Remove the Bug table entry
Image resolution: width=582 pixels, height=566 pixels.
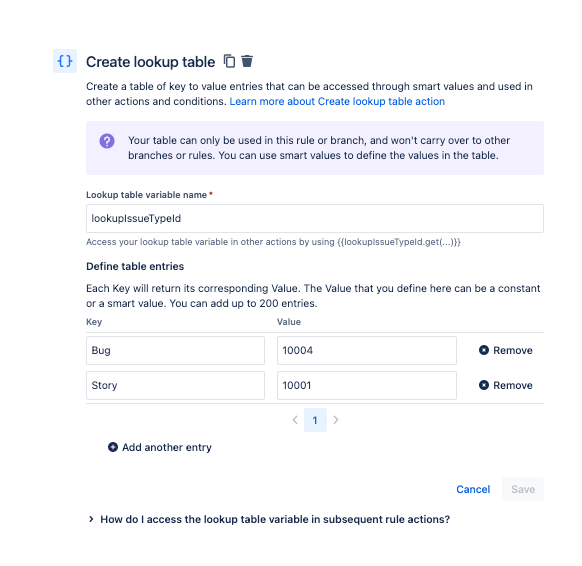pyautogui.click(x=506, y=350)
